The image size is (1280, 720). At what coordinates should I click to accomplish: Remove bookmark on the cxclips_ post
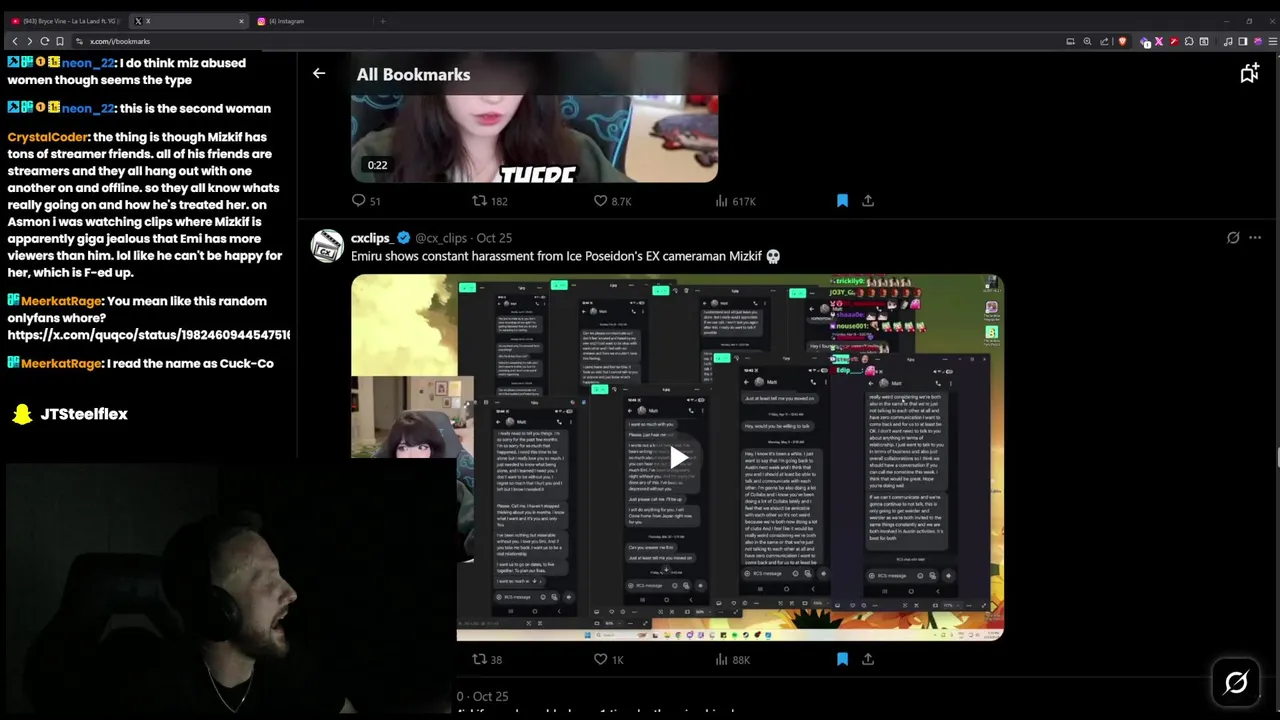[842, 659]
